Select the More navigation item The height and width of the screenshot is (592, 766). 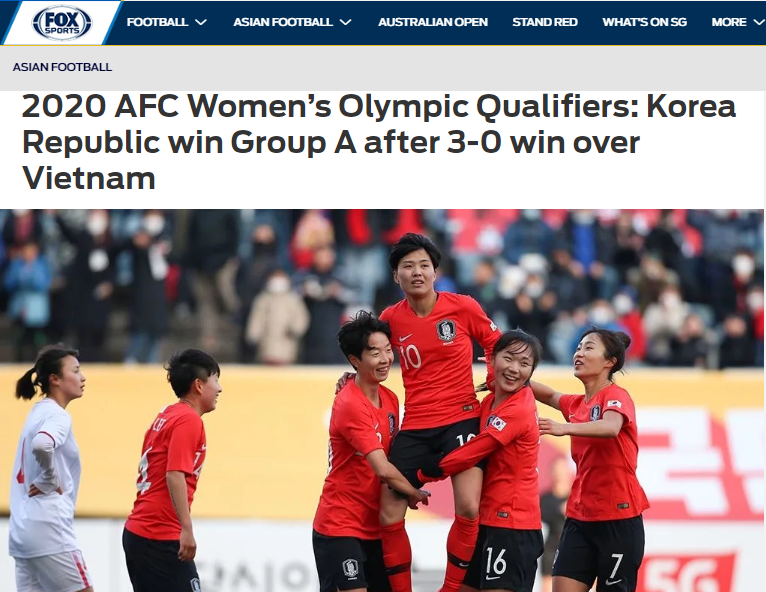[729, 22]
